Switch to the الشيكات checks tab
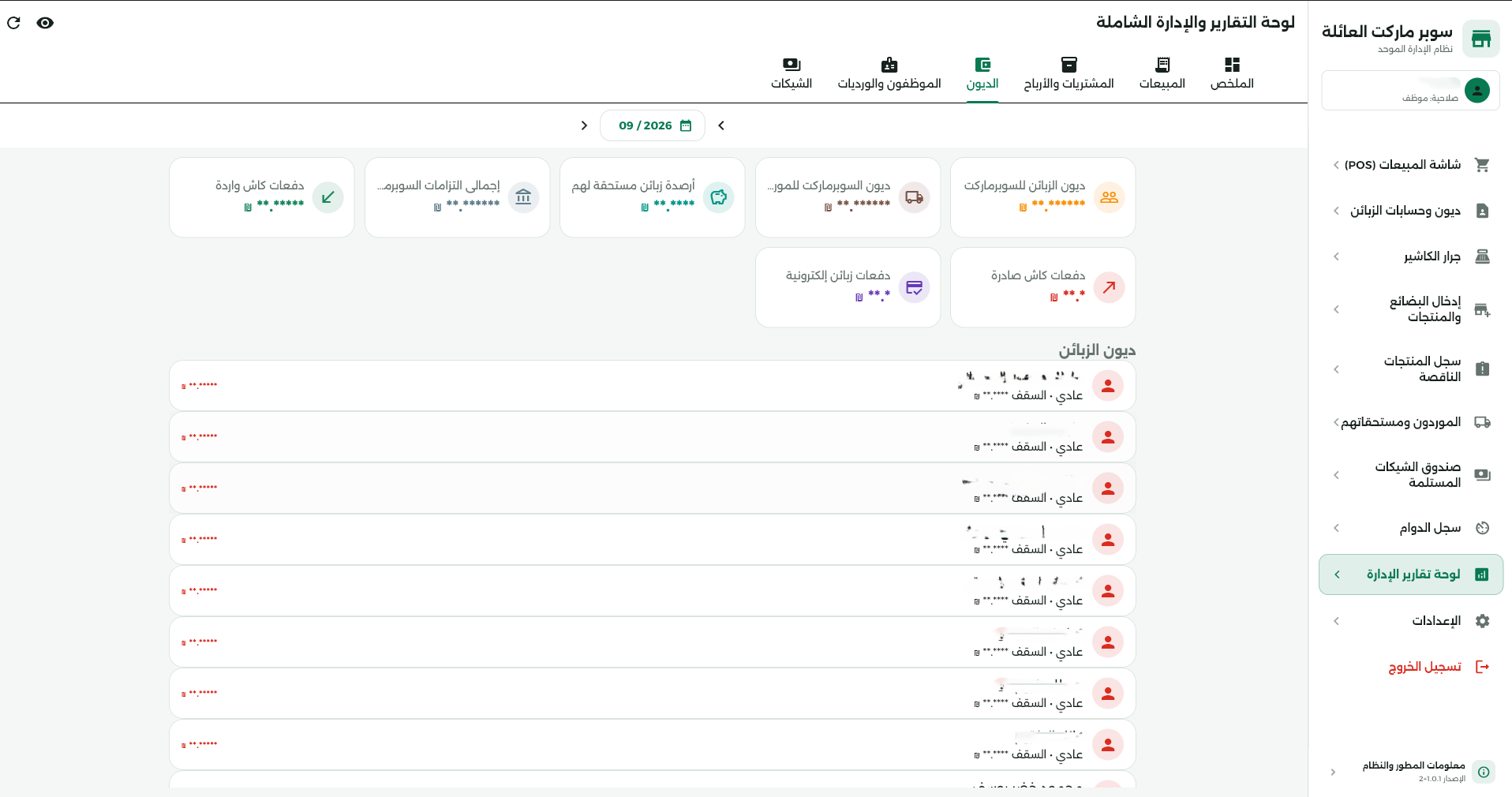Screen dimensions: 1512x797 pos(792,74)
